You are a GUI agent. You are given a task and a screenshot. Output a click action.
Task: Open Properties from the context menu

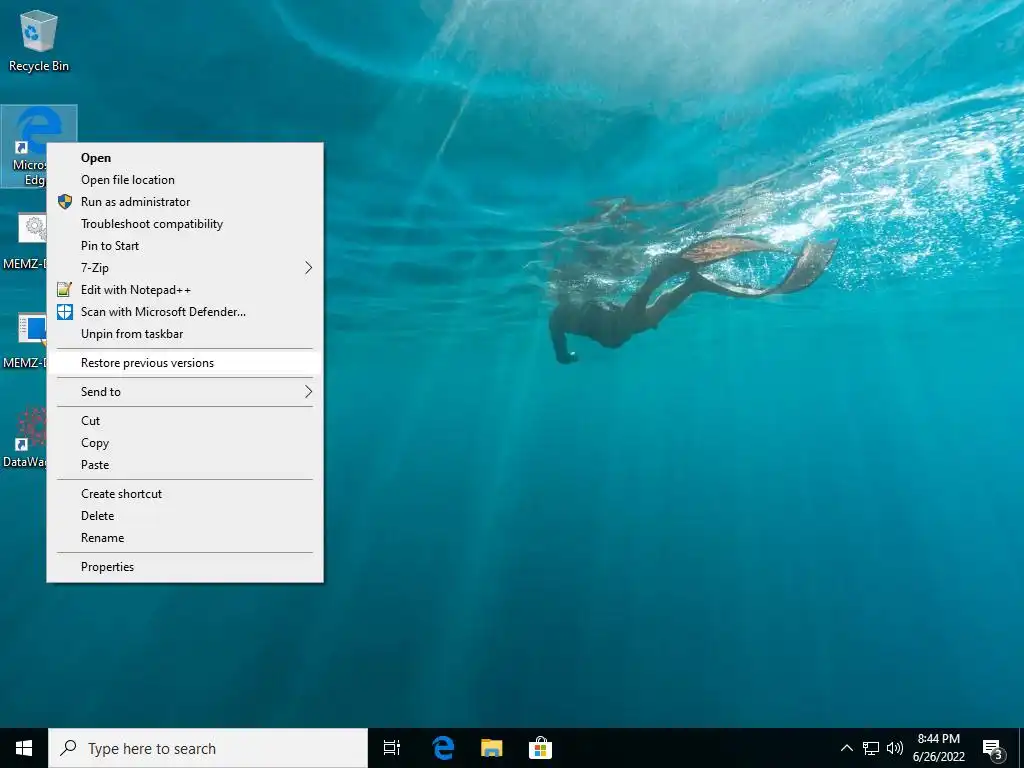tap(185, 567)
